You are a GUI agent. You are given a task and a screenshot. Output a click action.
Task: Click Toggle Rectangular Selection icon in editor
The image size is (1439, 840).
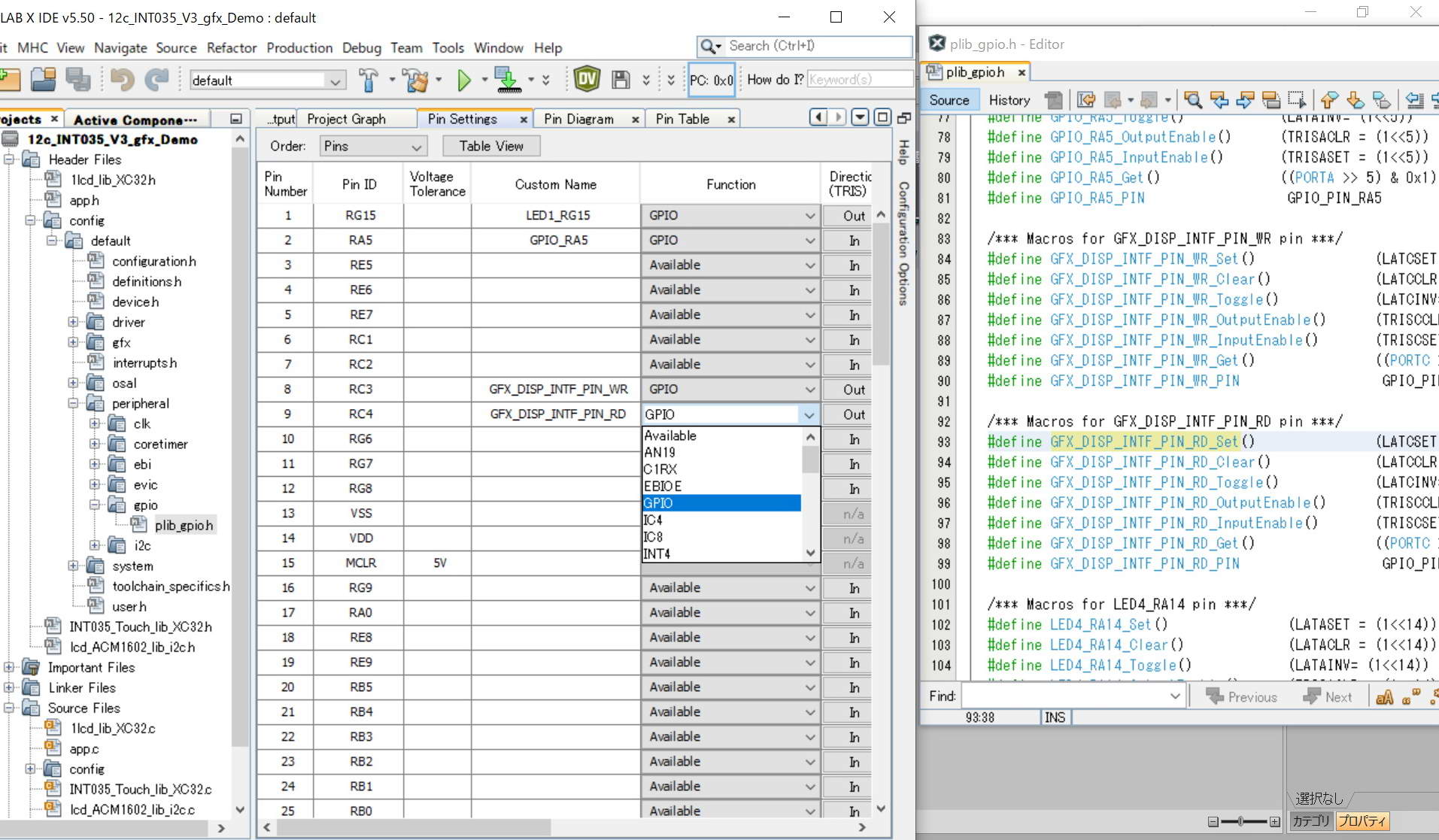click(x=1298, y=99)
